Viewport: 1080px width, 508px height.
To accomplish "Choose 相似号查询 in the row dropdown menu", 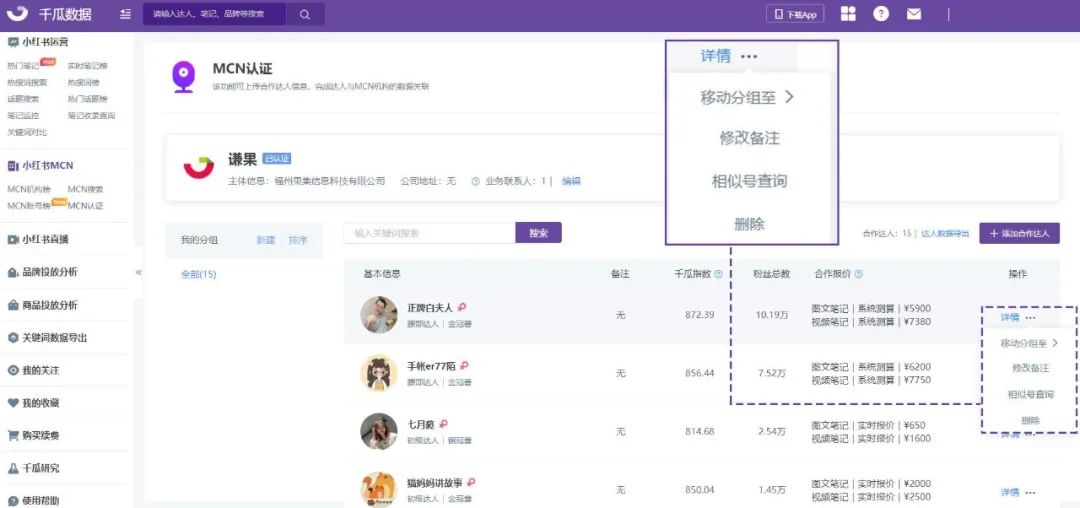I will pos(1030,394).
